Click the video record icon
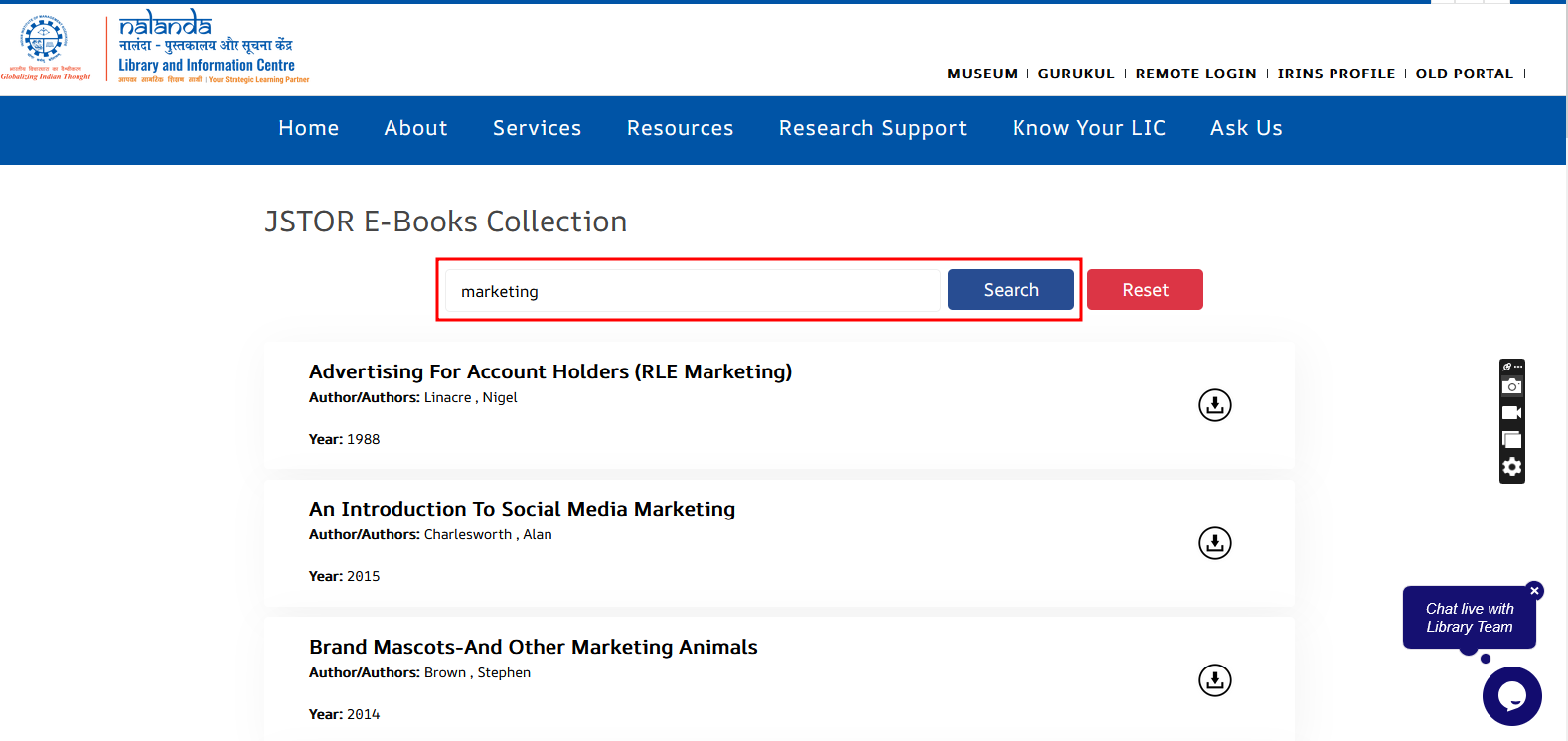Screen dimensions: 1568x741 pyautogui.click(x=1511, y=413)
